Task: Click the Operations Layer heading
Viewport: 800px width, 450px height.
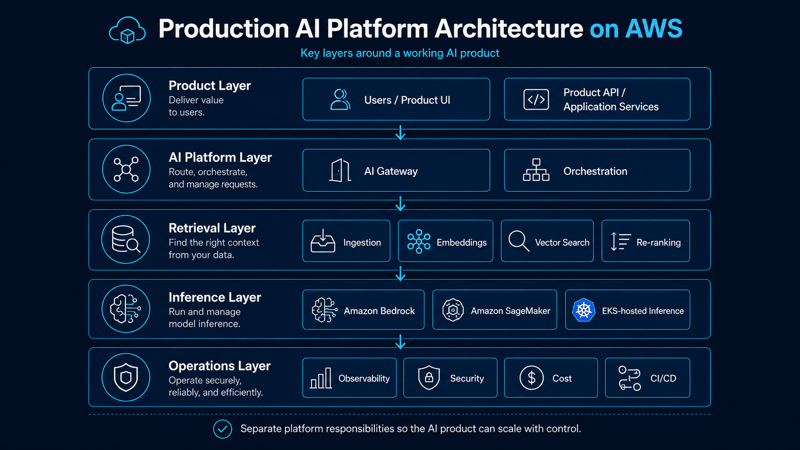Action: [219, 366]
